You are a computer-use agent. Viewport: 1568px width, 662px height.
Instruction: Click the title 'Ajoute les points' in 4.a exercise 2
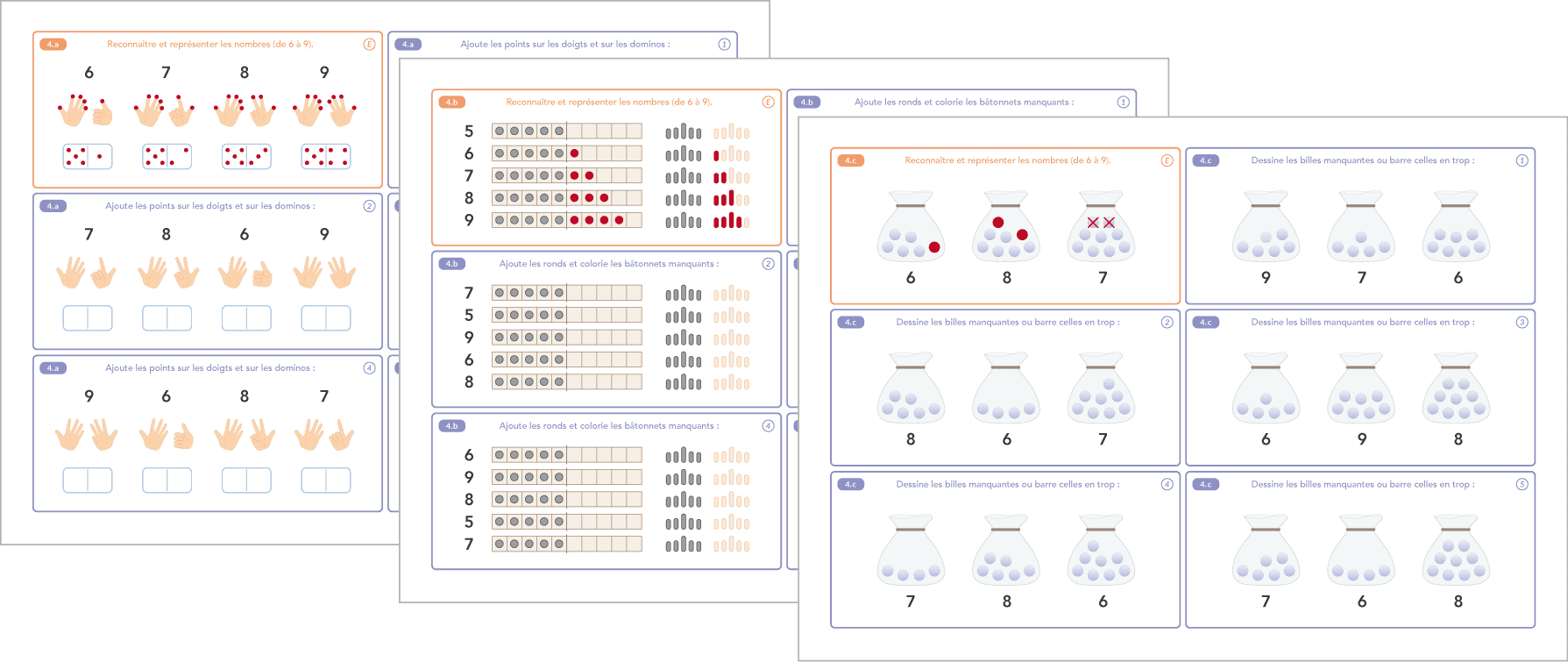point(210,206)
